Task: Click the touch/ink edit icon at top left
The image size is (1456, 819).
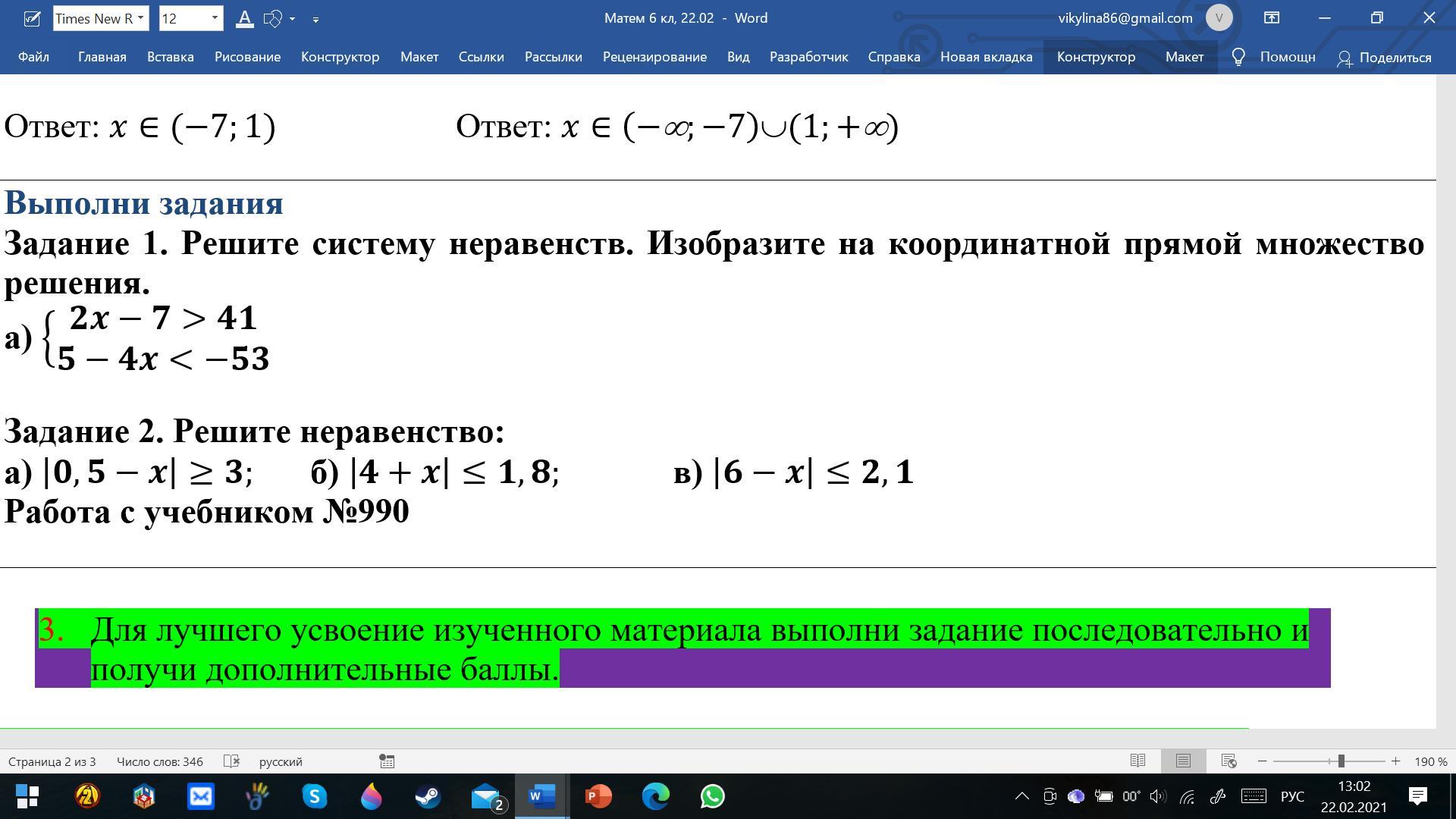Action: pos(32,18)
